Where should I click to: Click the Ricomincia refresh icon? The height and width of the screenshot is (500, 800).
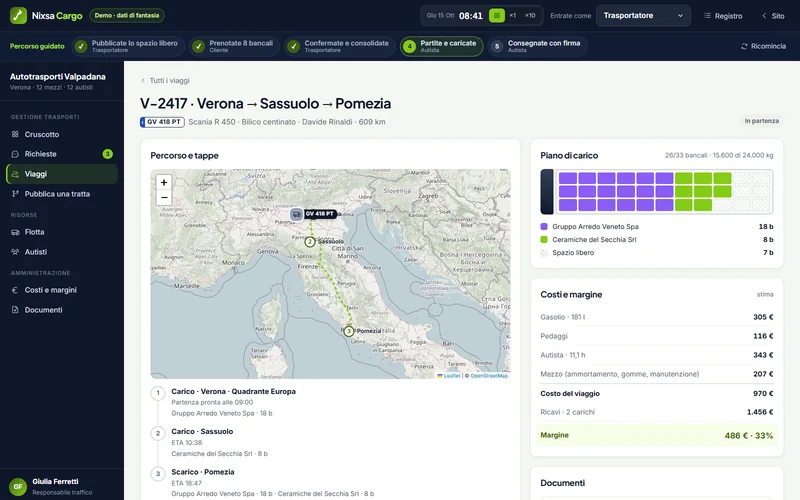pyautogui.click(x=744, y=46)
